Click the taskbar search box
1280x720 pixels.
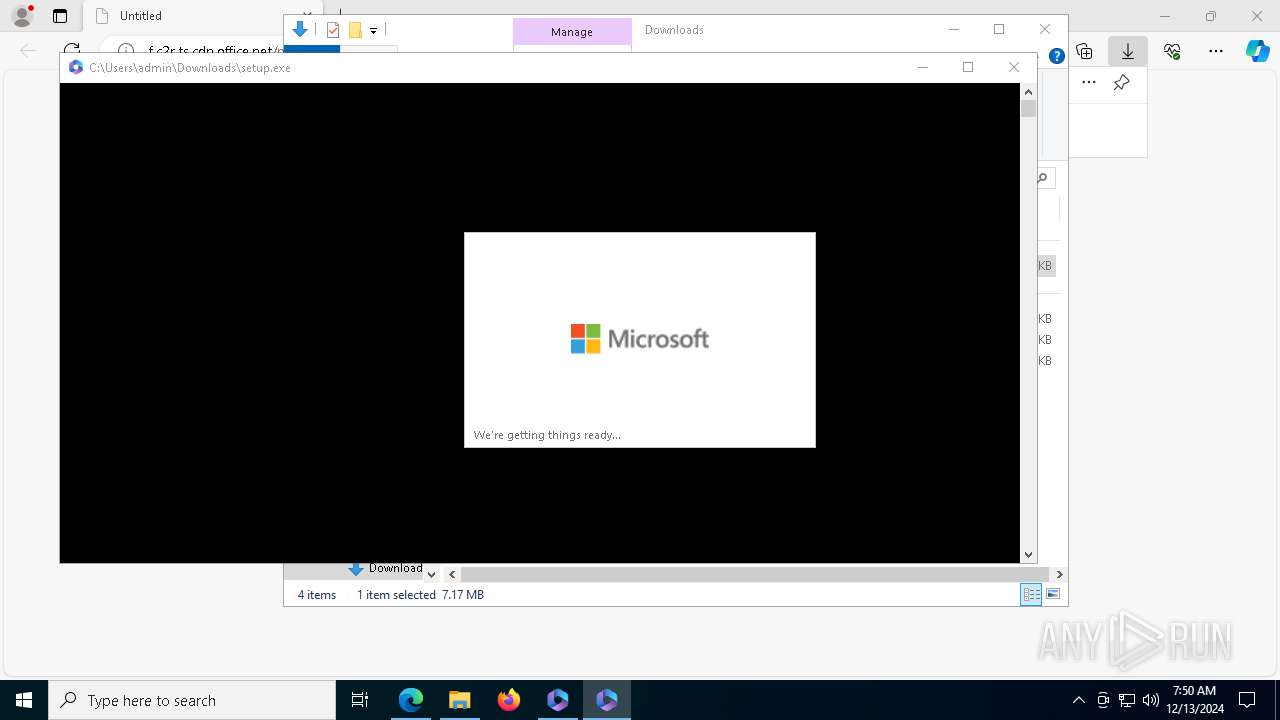[x=192, y=700]
